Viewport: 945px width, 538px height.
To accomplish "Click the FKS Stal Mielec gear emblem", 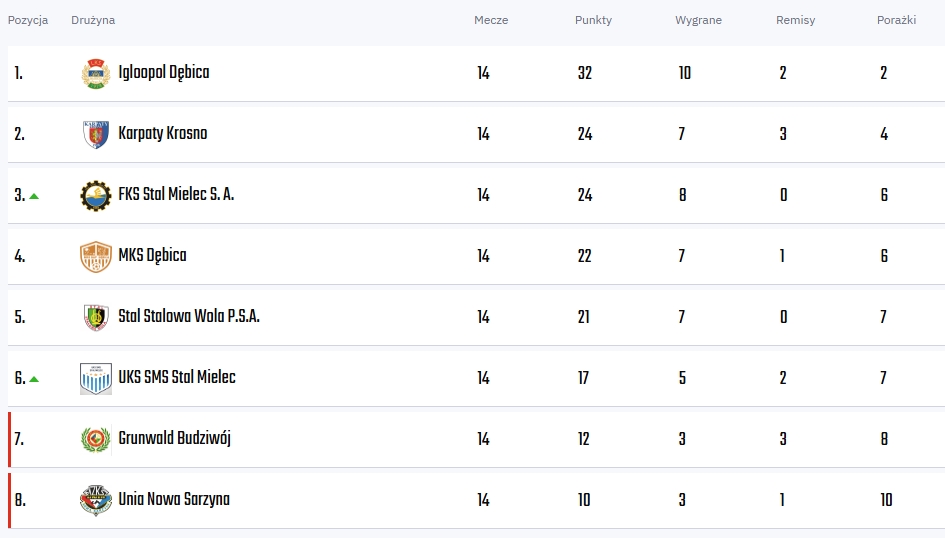I will [x=96, y=196].
